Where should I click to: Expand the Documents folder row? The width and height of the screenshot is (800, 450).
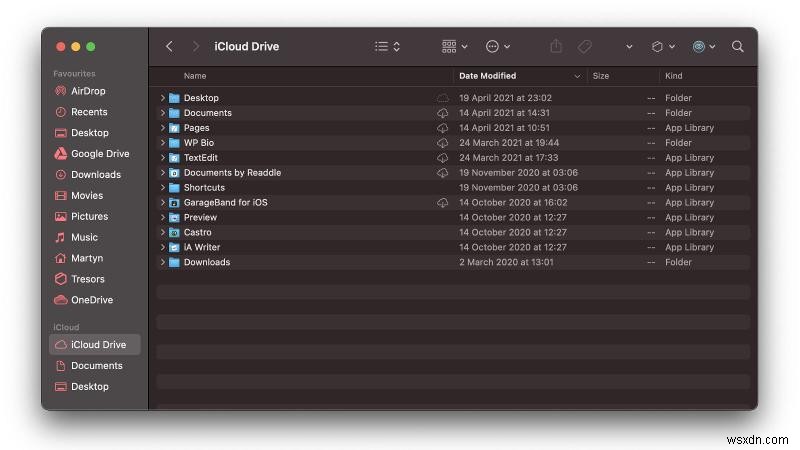pyautogui.click(x=163, y=113)
